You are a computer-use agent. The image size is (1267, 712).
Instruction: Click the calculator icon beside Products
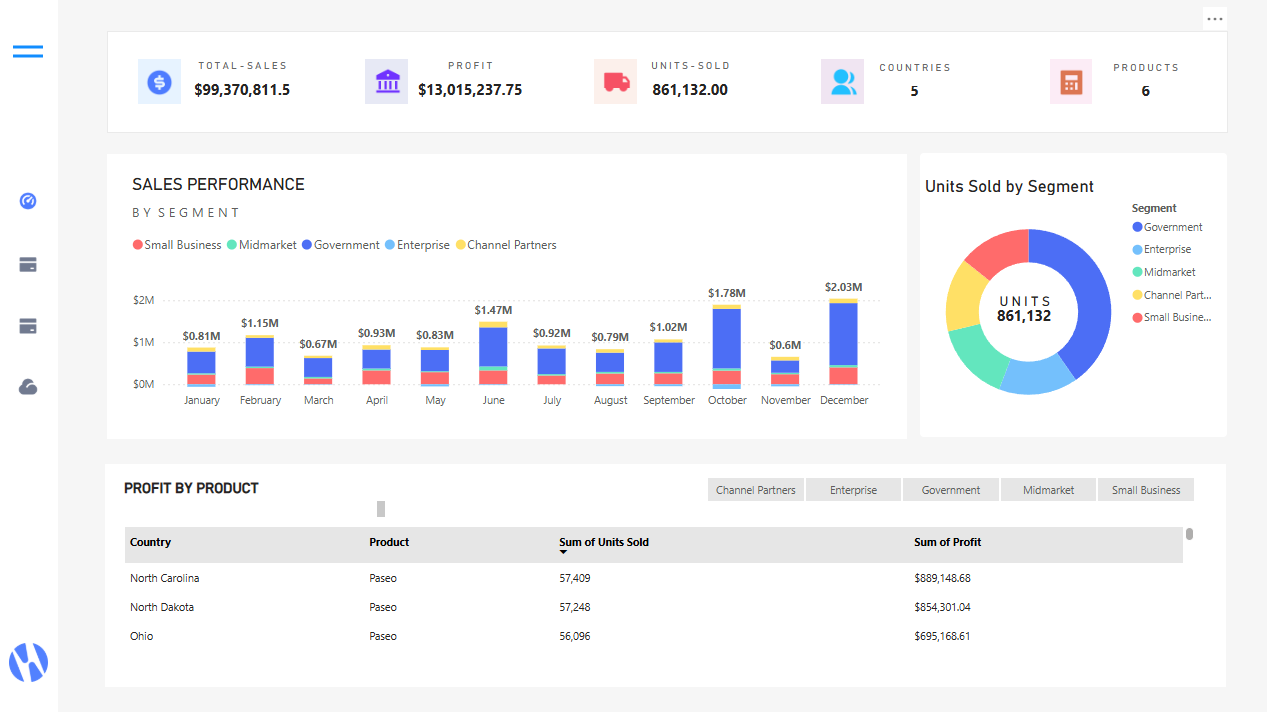1071,82
